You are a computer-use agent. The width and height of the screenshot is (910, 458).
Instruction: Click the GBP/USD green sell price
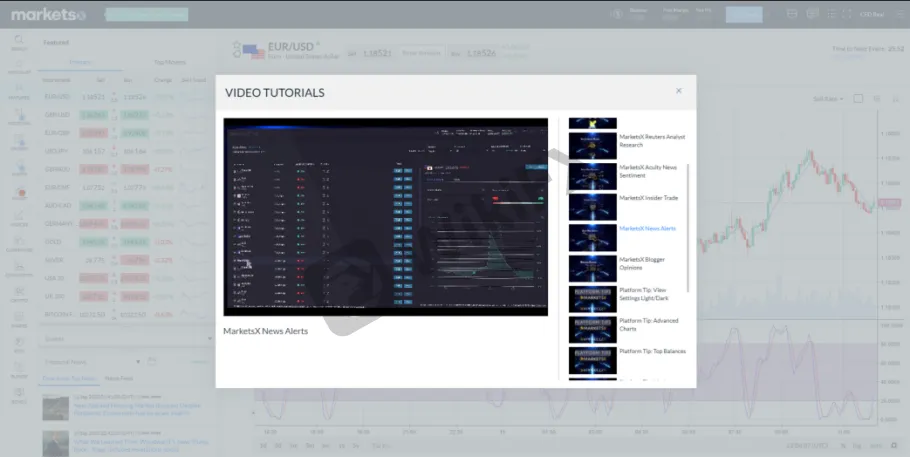pyautogui.click(x=93, y=115)
